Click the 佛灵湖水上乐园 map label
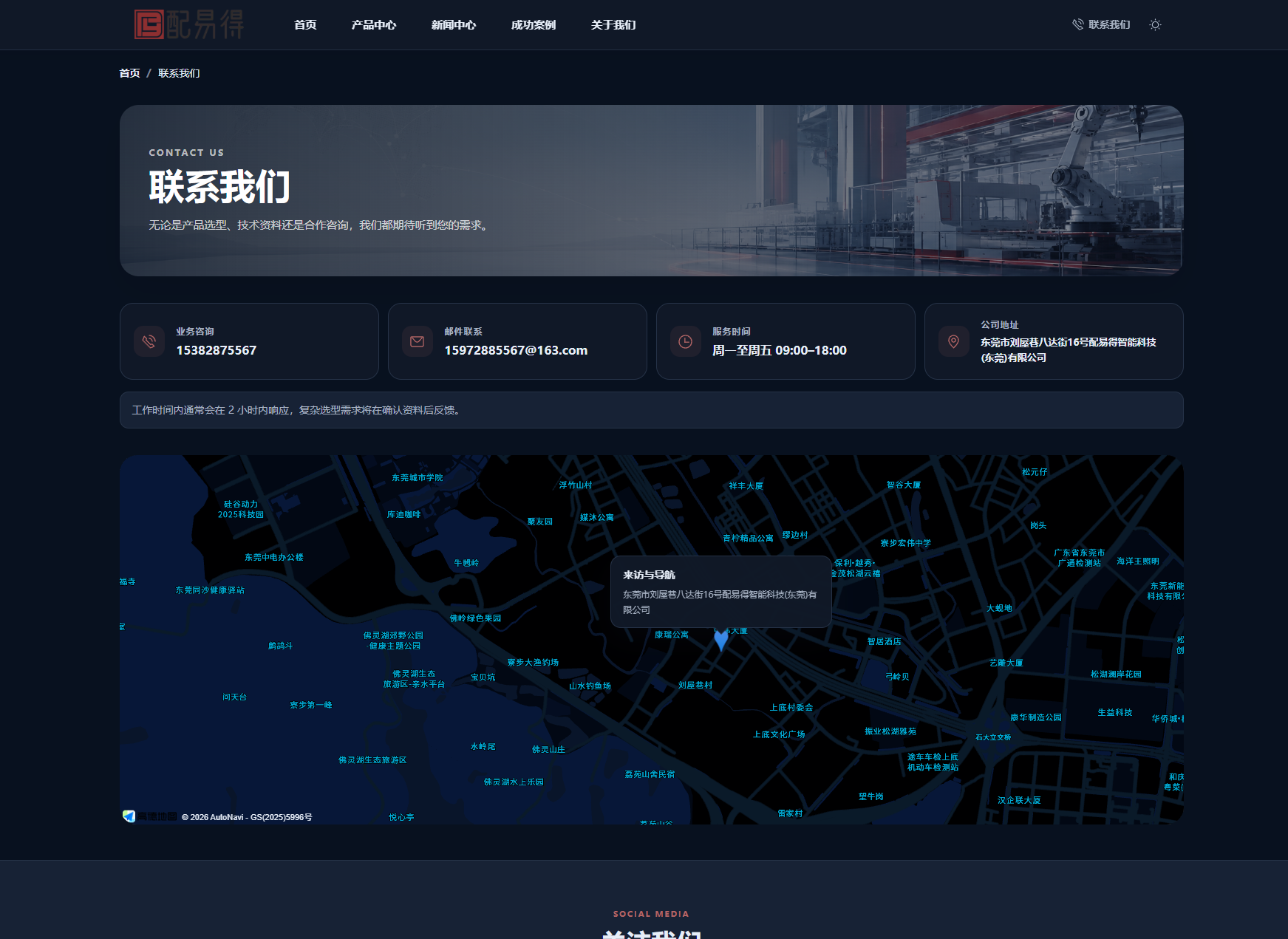1288x939 pixels. [514, 782]
